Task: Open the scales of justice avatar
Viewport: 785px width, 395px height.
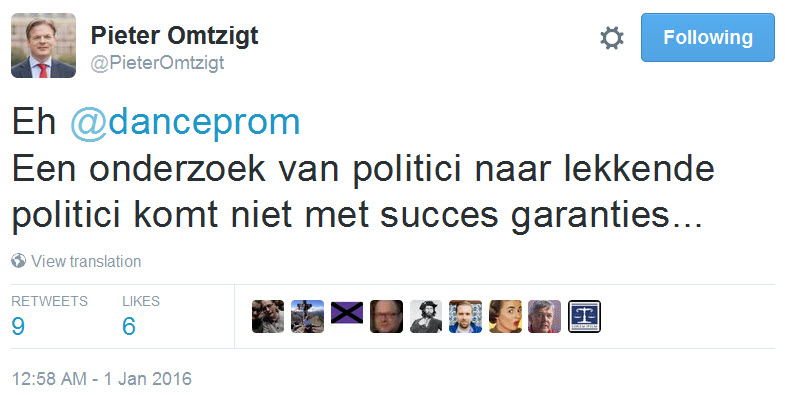Action: click(584, 316)
